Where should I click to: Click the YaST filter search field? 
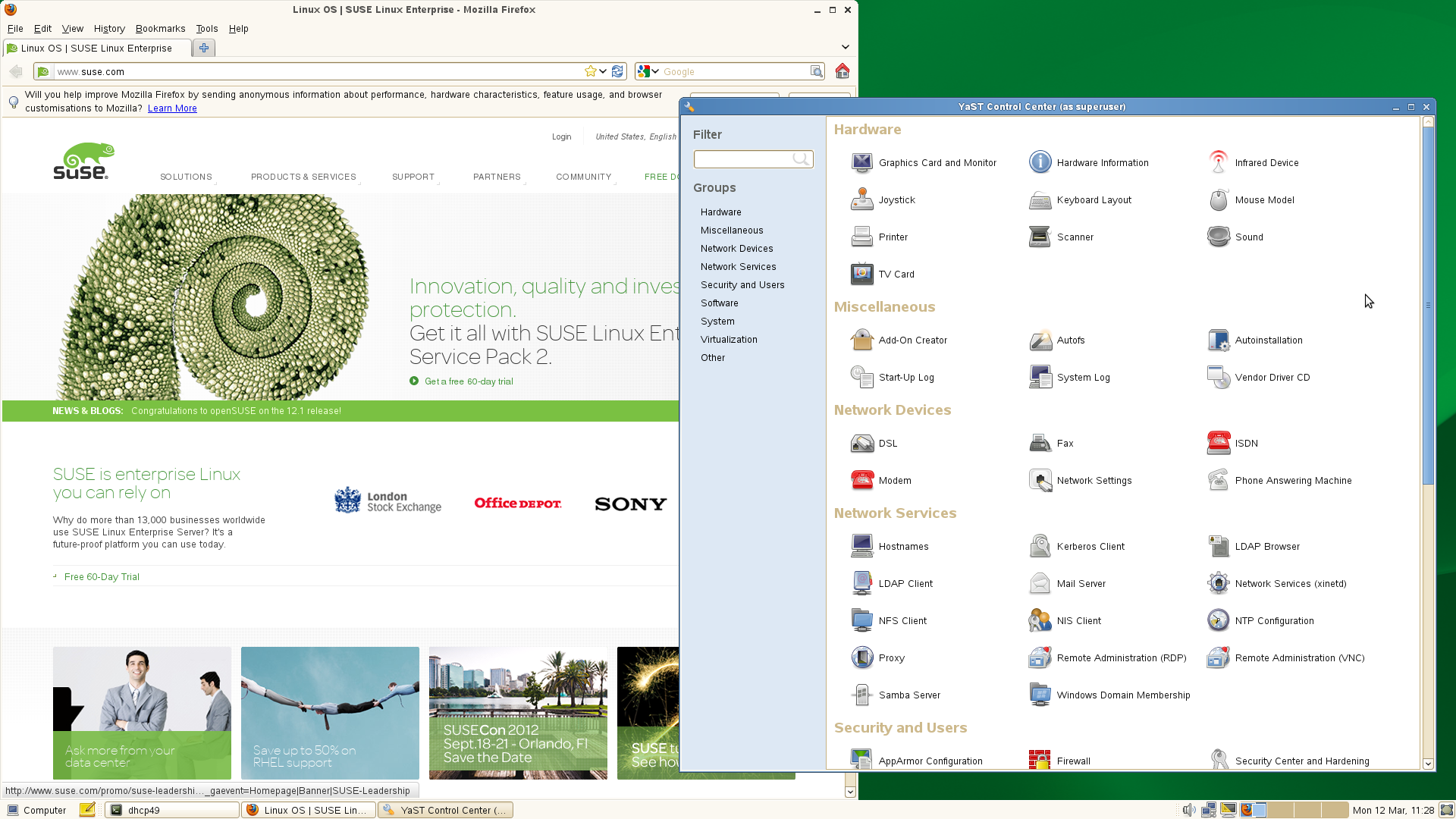click(743, 159)
